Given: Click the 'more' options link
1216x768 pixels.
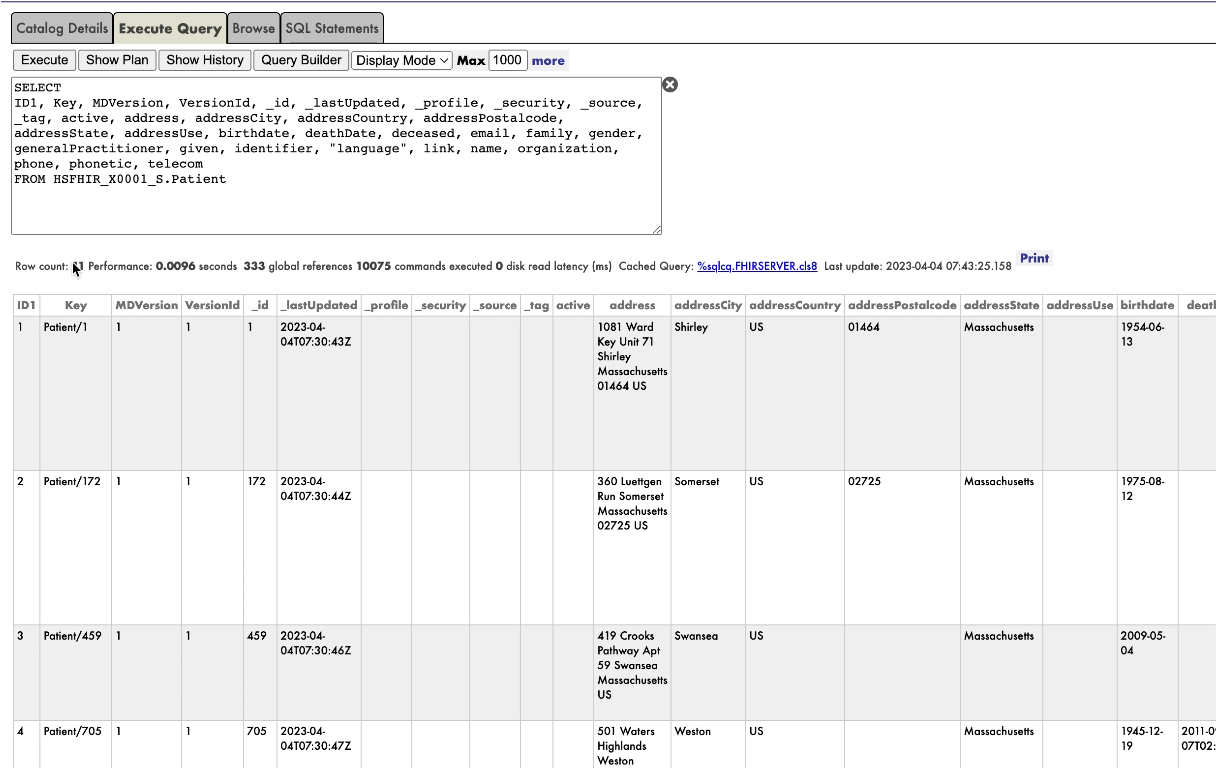Looking at the screenshot, I should [548, 61].
